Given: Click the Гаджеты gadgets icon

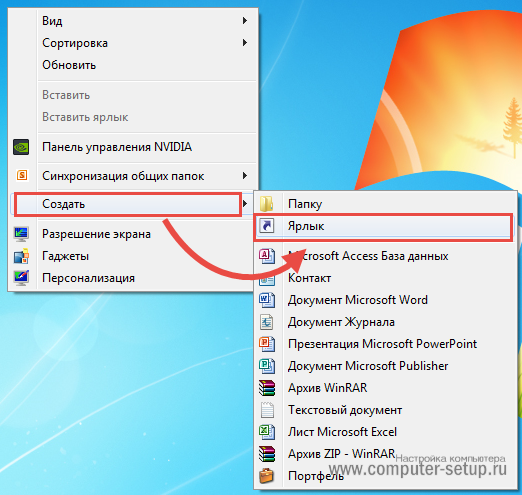Looking at the screenshot, I should [21, 256].
